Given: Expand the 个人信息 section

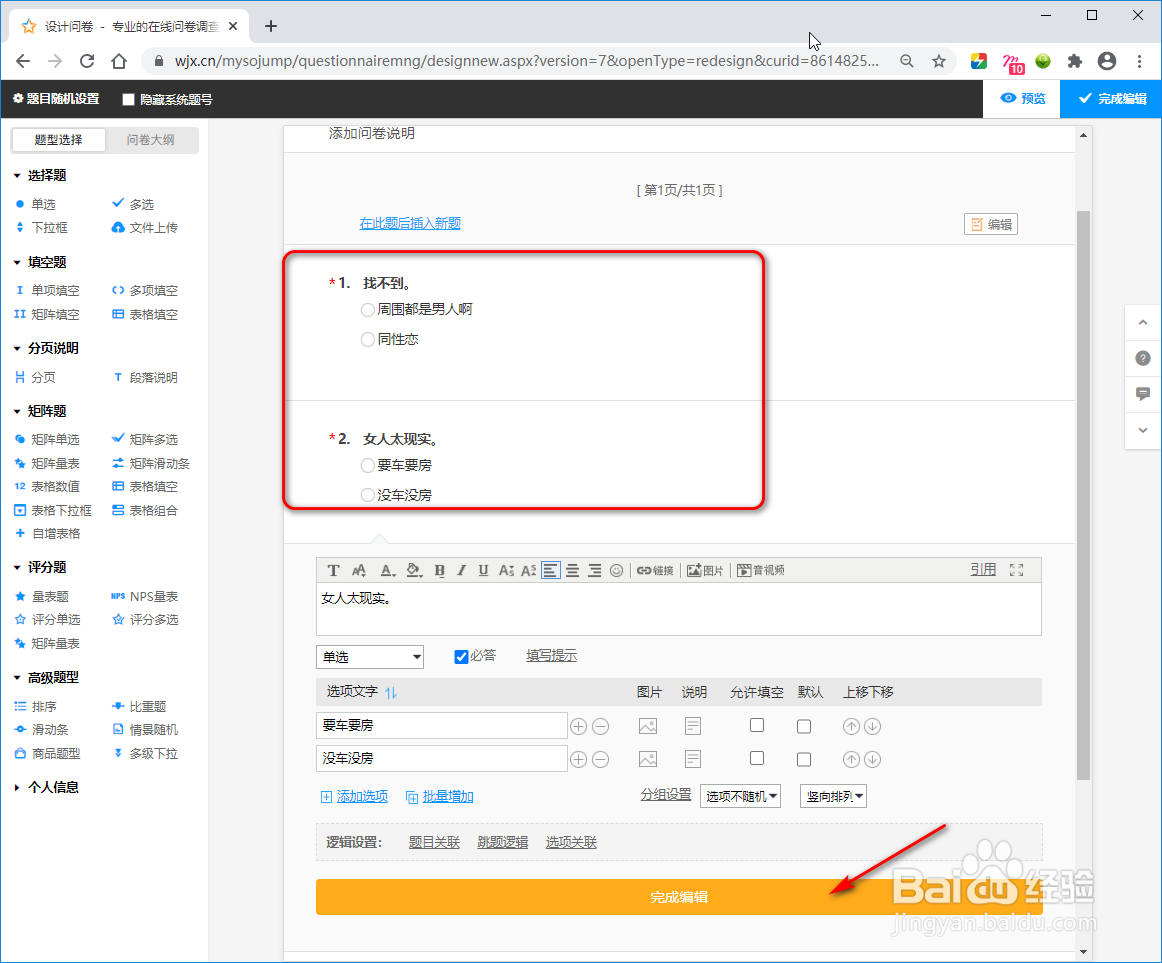Looking at the screenshot, I should coord(46,787).
